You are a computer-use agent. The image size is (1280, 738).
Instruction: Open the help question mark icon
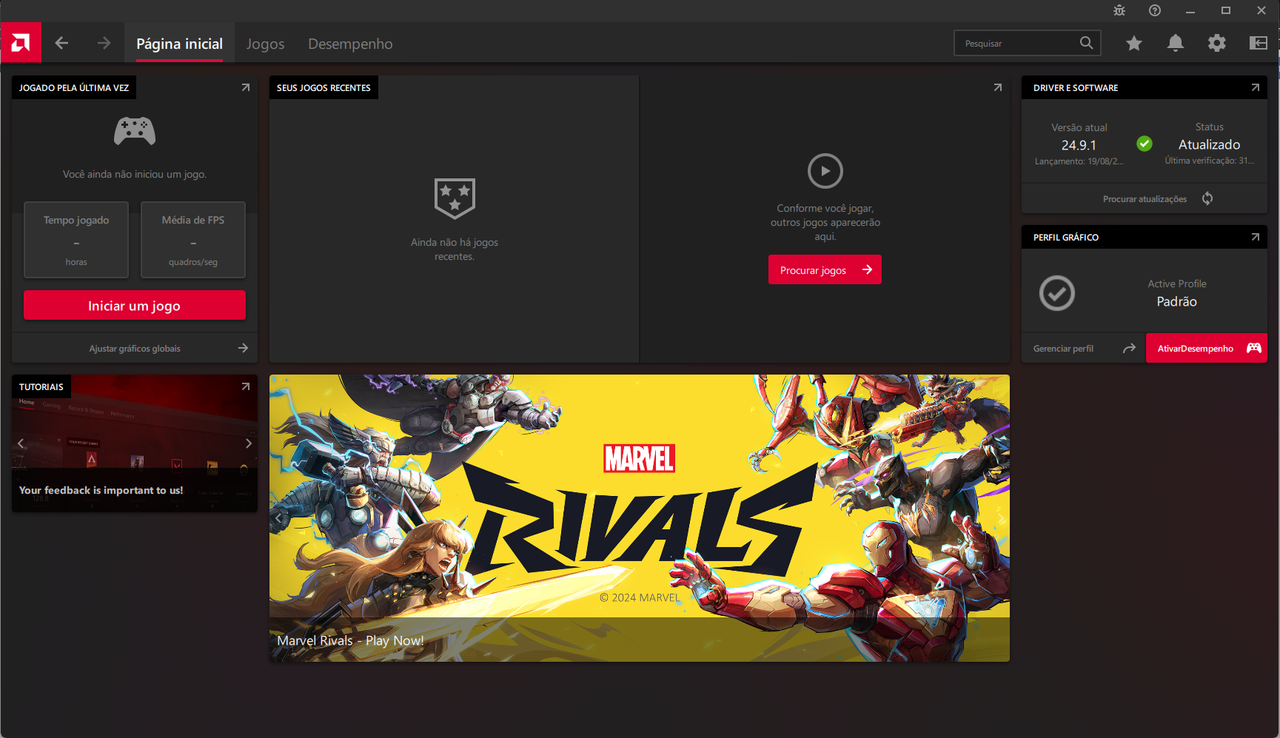[x=1155, y=10]
